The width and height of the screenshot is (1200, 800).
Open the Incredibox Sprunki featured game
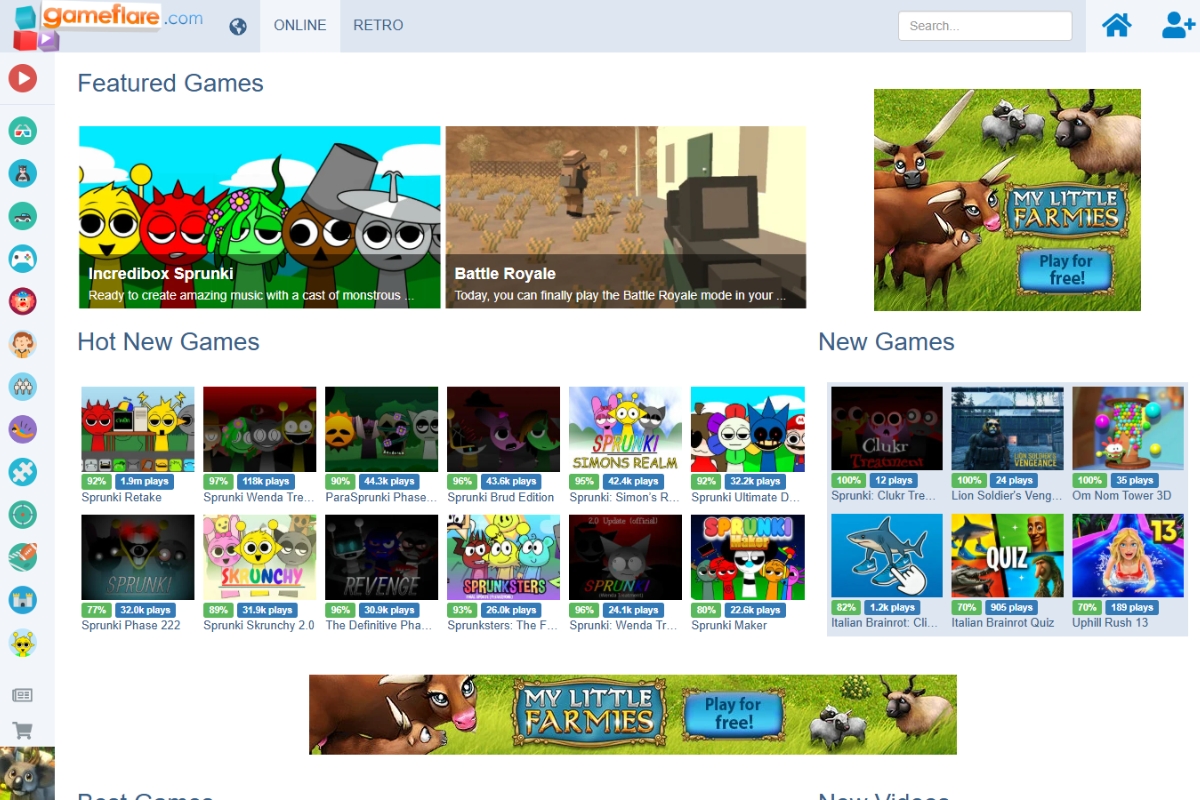coord(259,217)
